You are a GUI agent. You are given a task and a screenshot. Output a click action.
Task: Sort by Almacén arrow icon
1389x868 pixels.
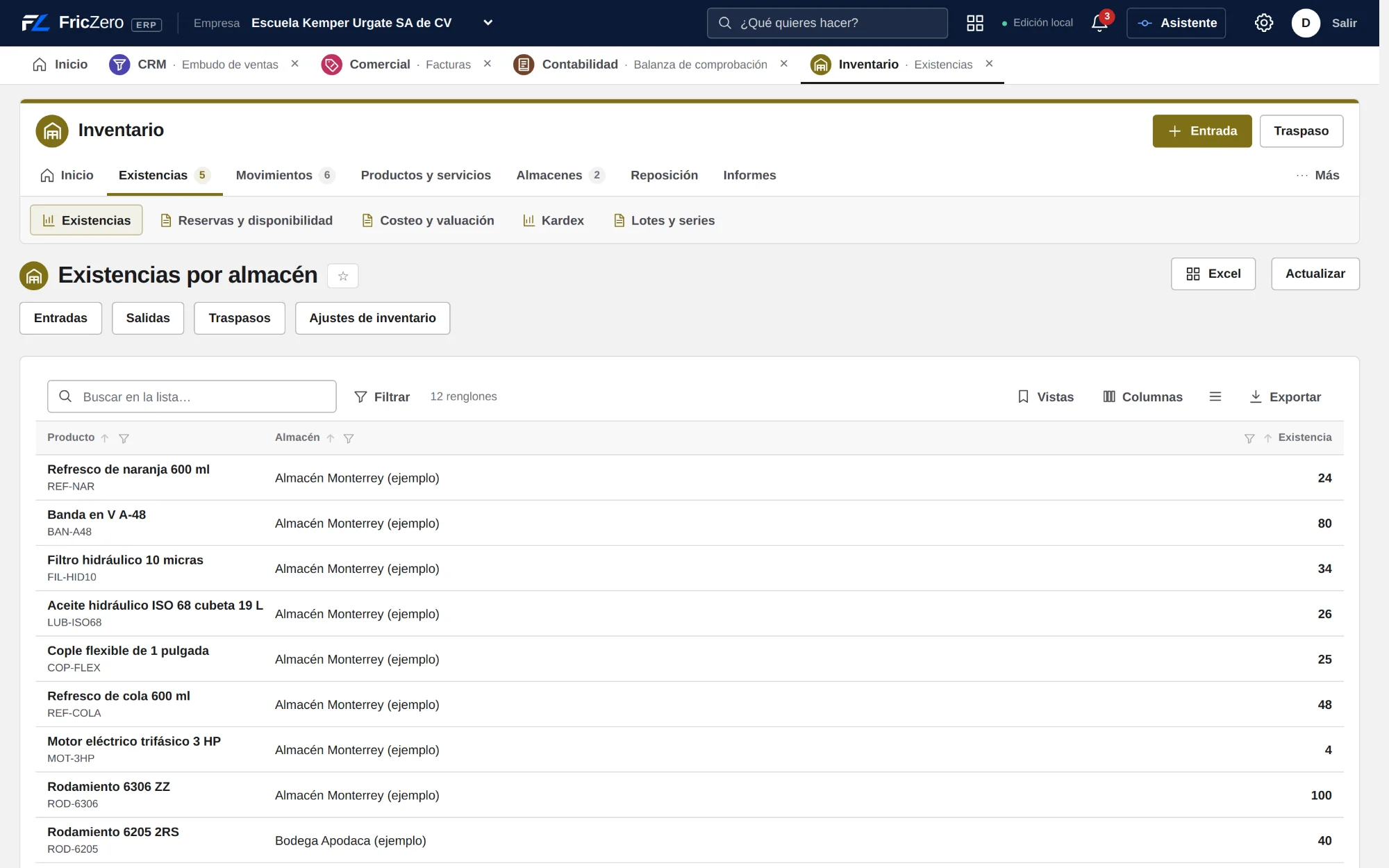coord(331,438)
